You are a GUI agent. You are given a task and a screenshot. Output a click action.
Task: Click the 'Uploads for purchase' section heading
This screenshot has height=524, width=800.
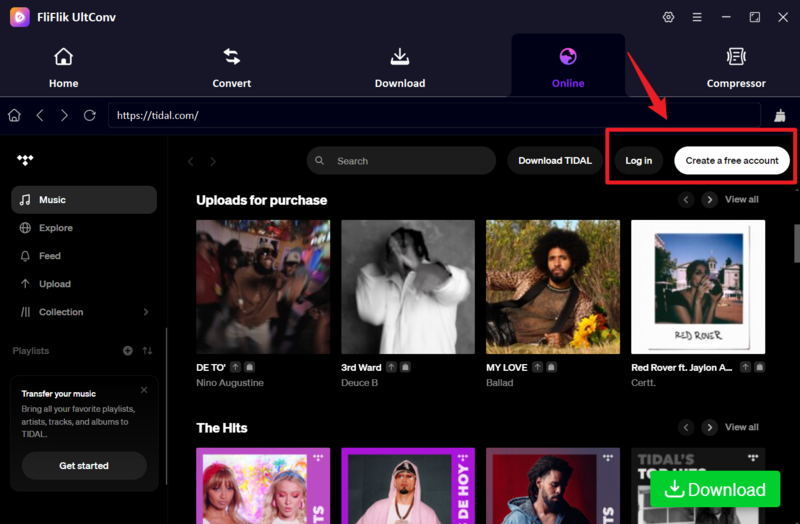pos(261,200)
